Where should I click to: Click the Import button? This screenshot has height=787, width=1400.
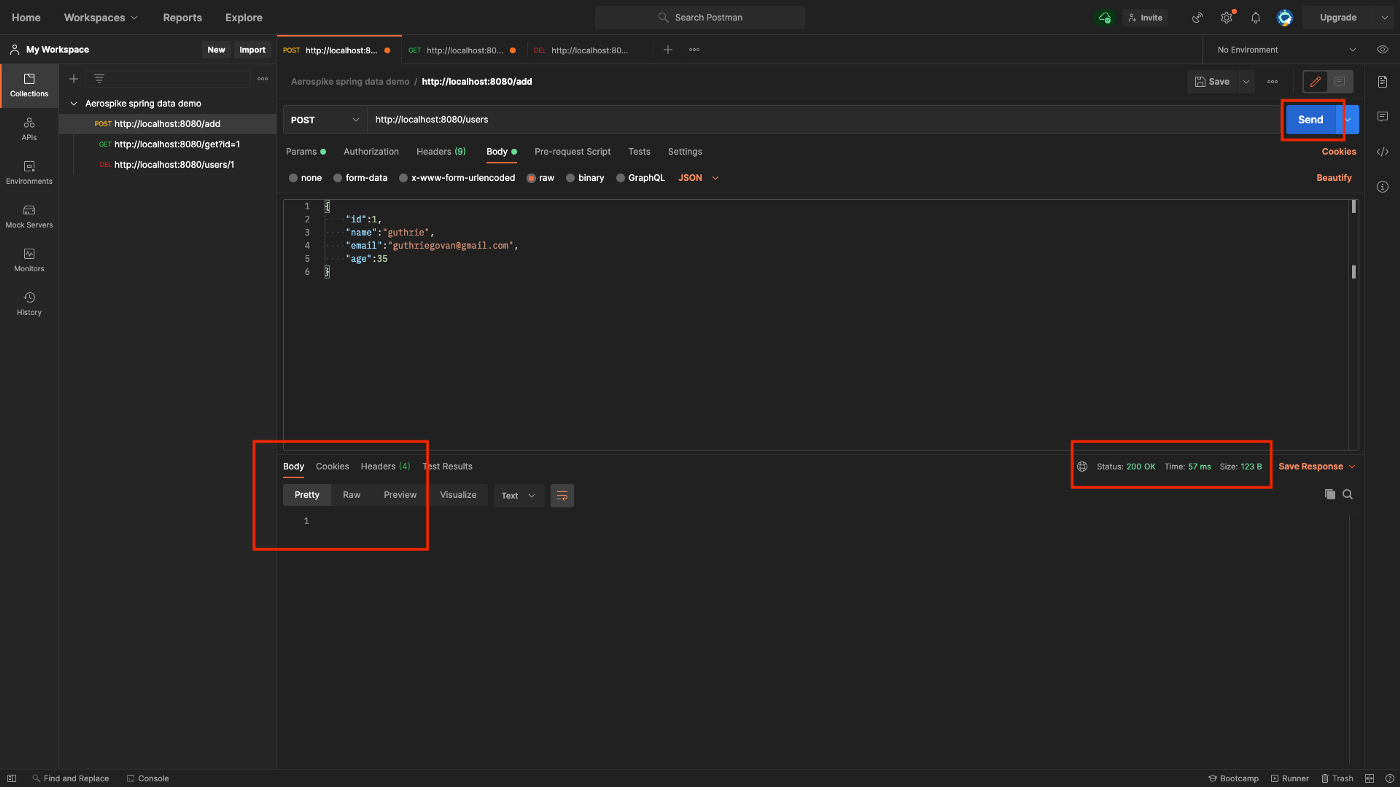252,49
